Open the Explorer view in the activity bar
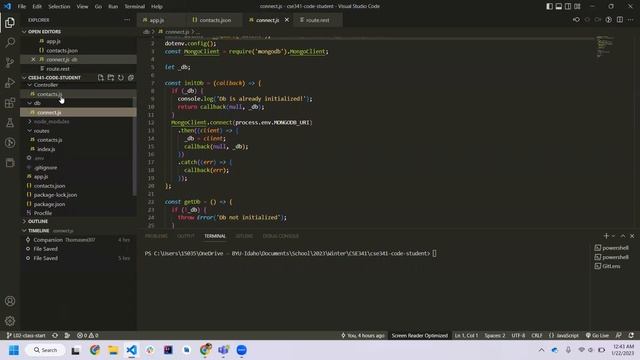Viewport: 640px width, 360px height. (x=10, y=22)
